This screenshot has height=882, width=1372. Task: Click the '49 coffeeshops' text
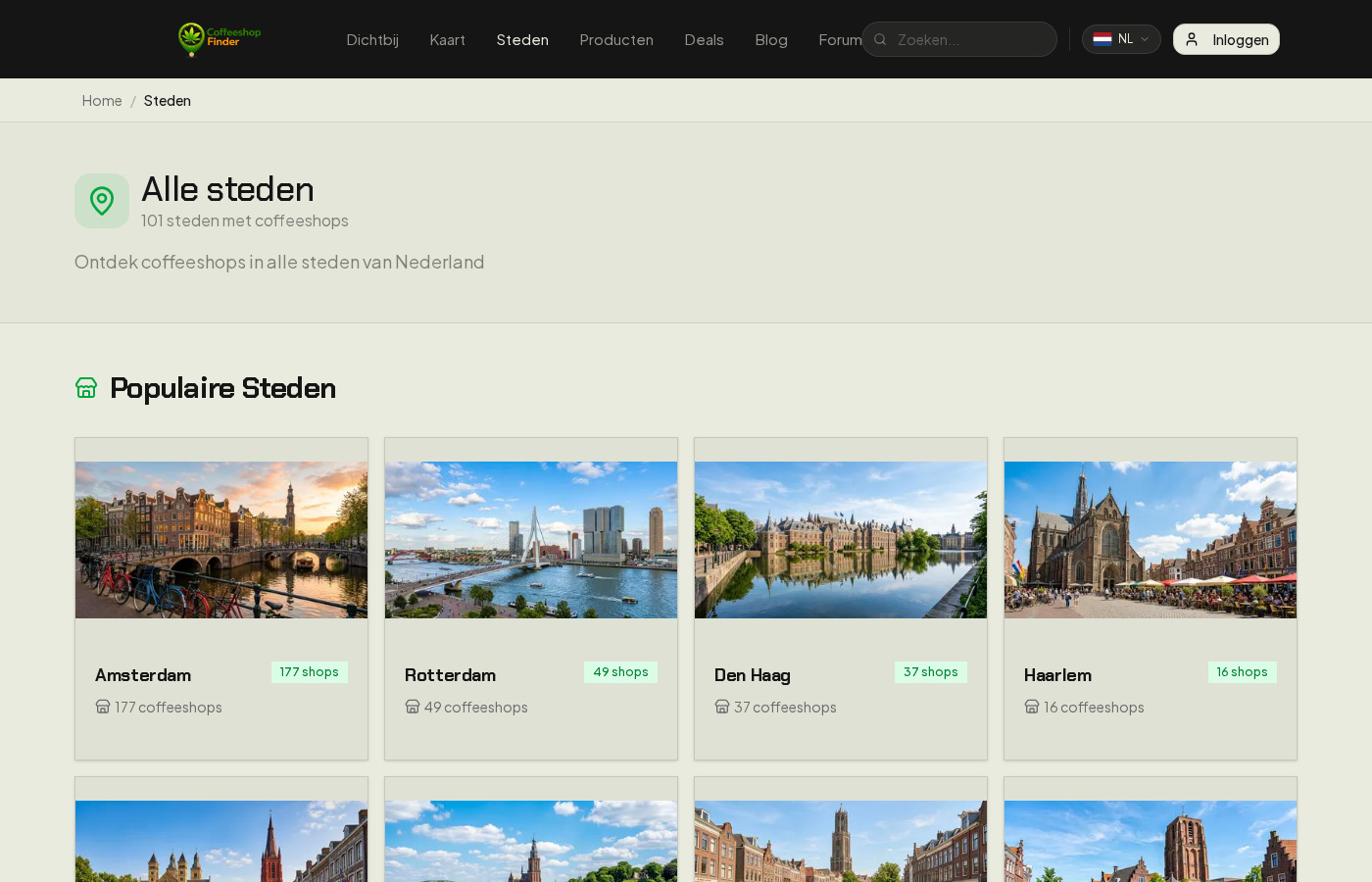476,708
